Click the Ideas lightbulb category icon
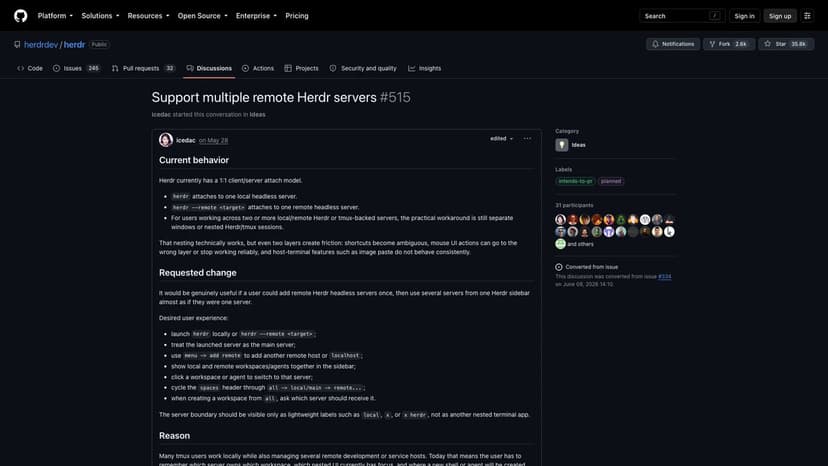Screen dimensions: 828x466 click(x=561, y=145)
